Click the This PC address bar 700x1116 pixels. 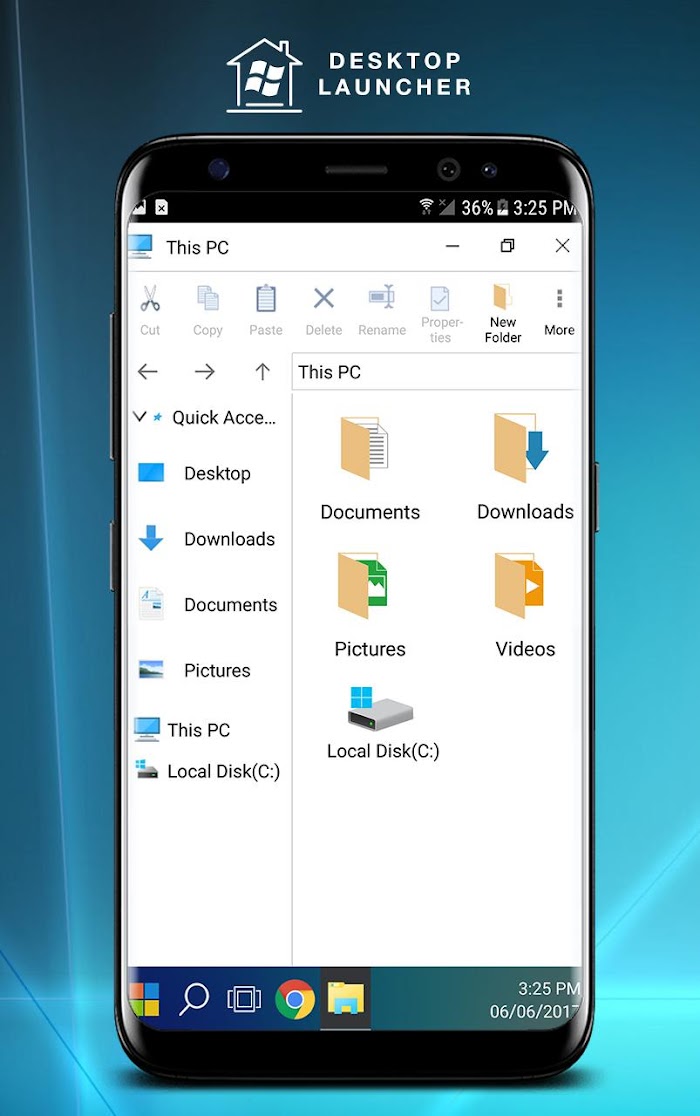[x=436, y=372]
